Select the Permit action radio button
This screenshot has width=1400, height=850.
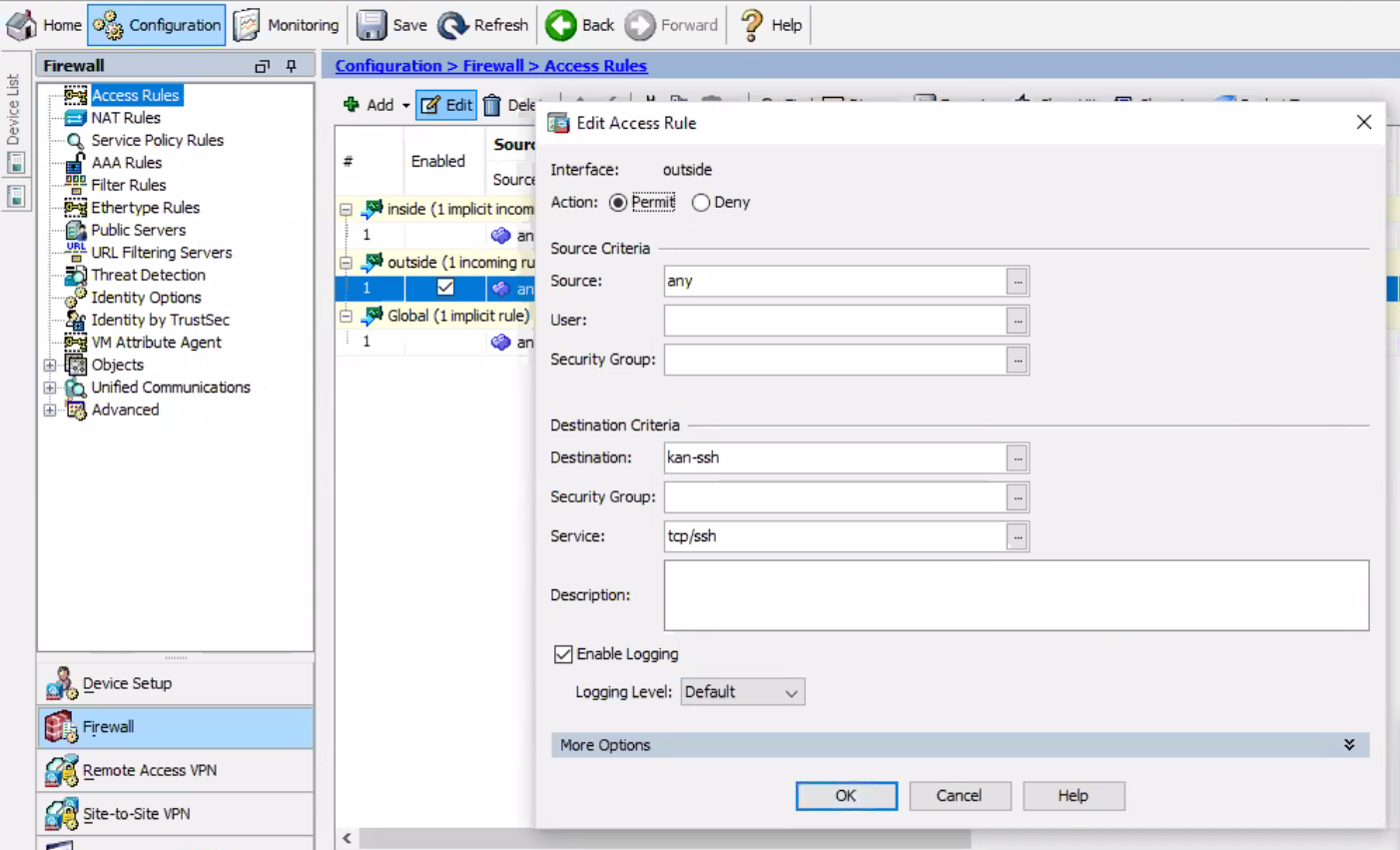(618, 203)
